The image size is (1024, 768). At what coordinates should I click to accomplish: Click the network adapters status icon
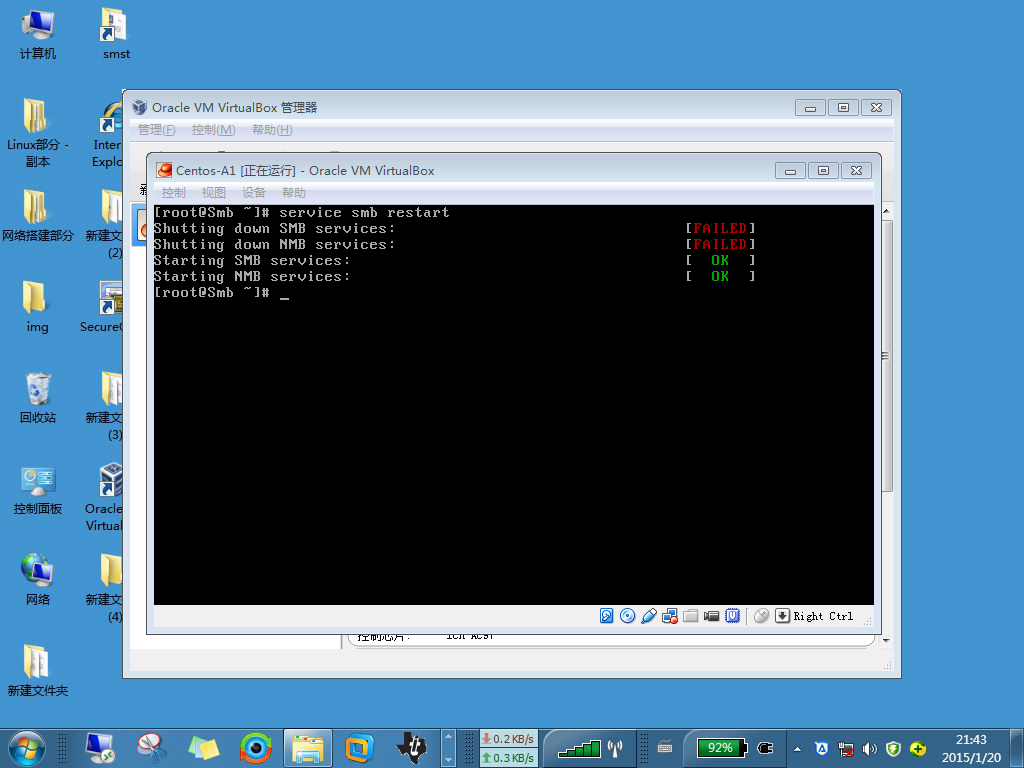669,616
